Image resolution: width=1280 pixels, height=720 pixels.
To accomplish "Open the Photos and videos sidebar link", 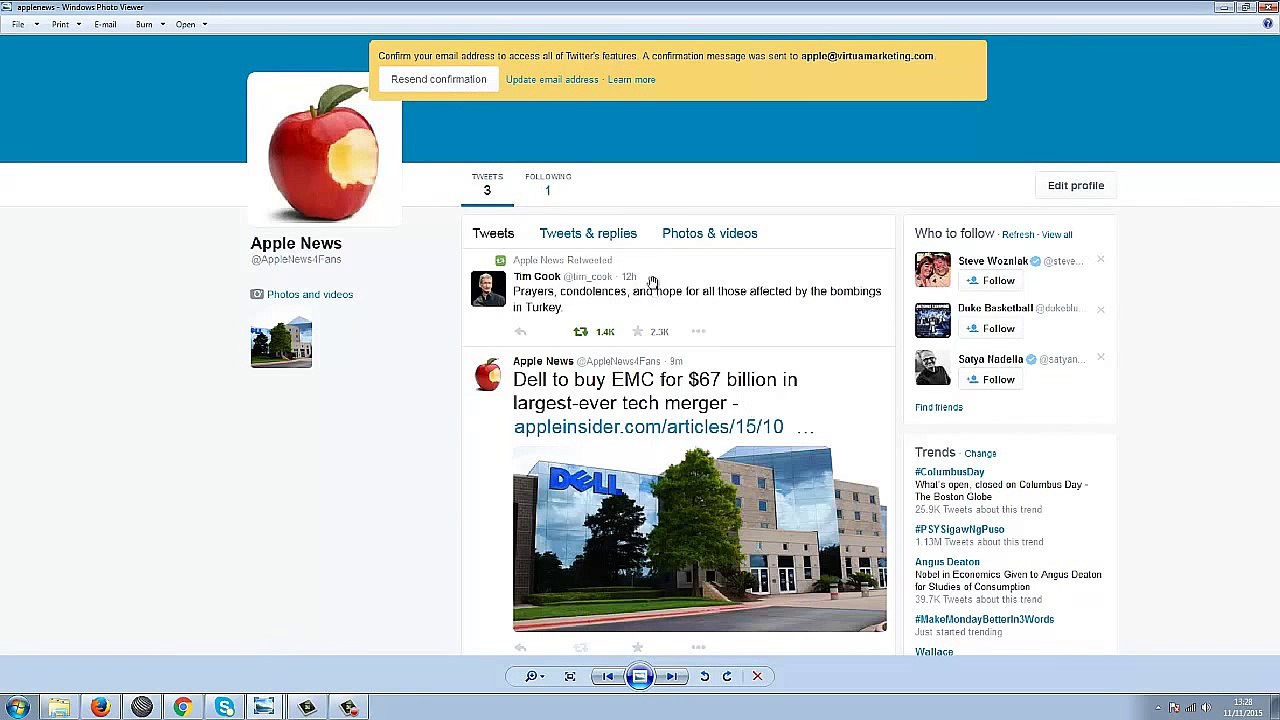I will pos(310,294).
